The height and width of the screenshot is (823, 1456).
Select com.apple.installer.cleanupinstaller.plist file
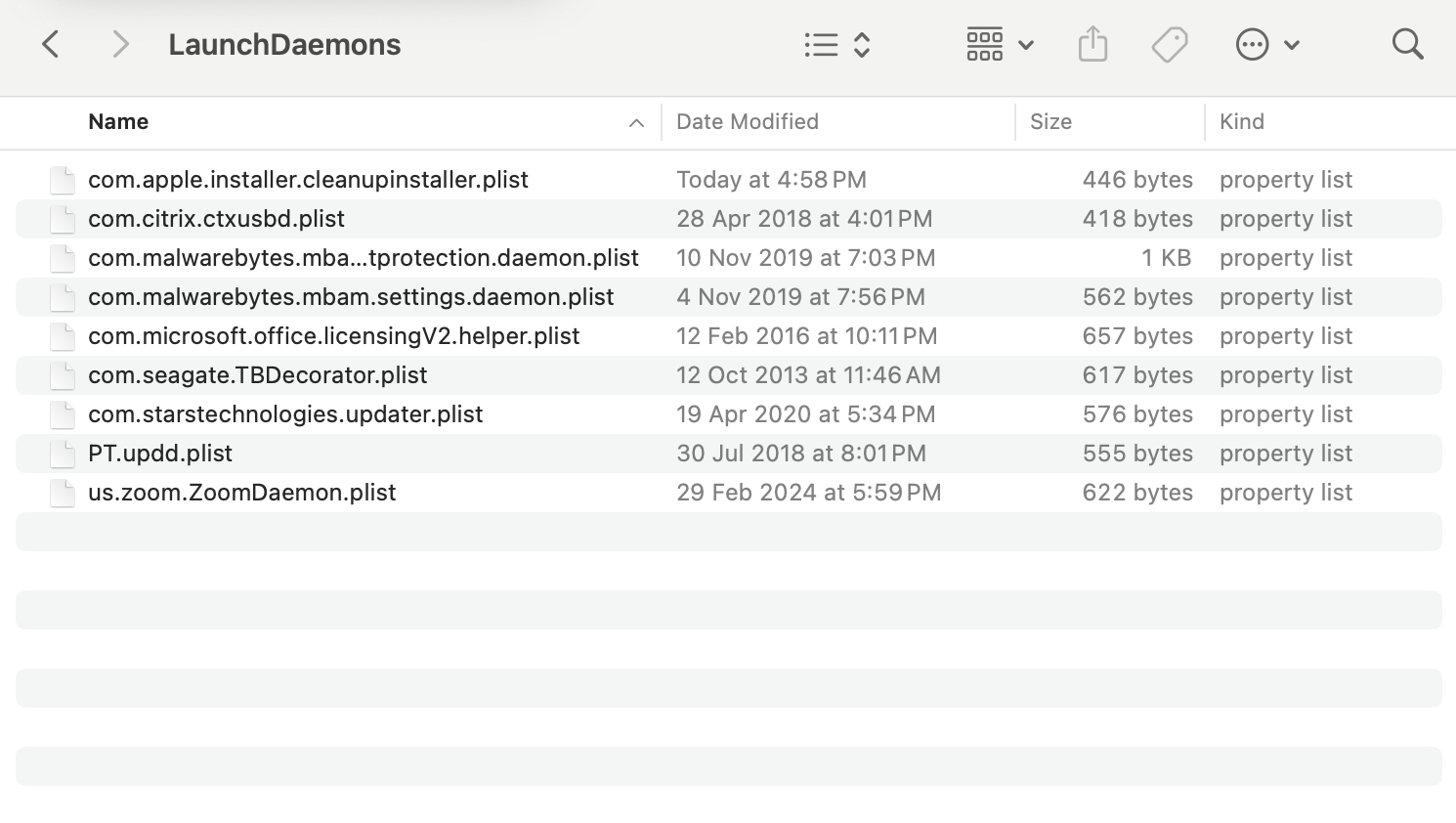[x=308, y=180]
